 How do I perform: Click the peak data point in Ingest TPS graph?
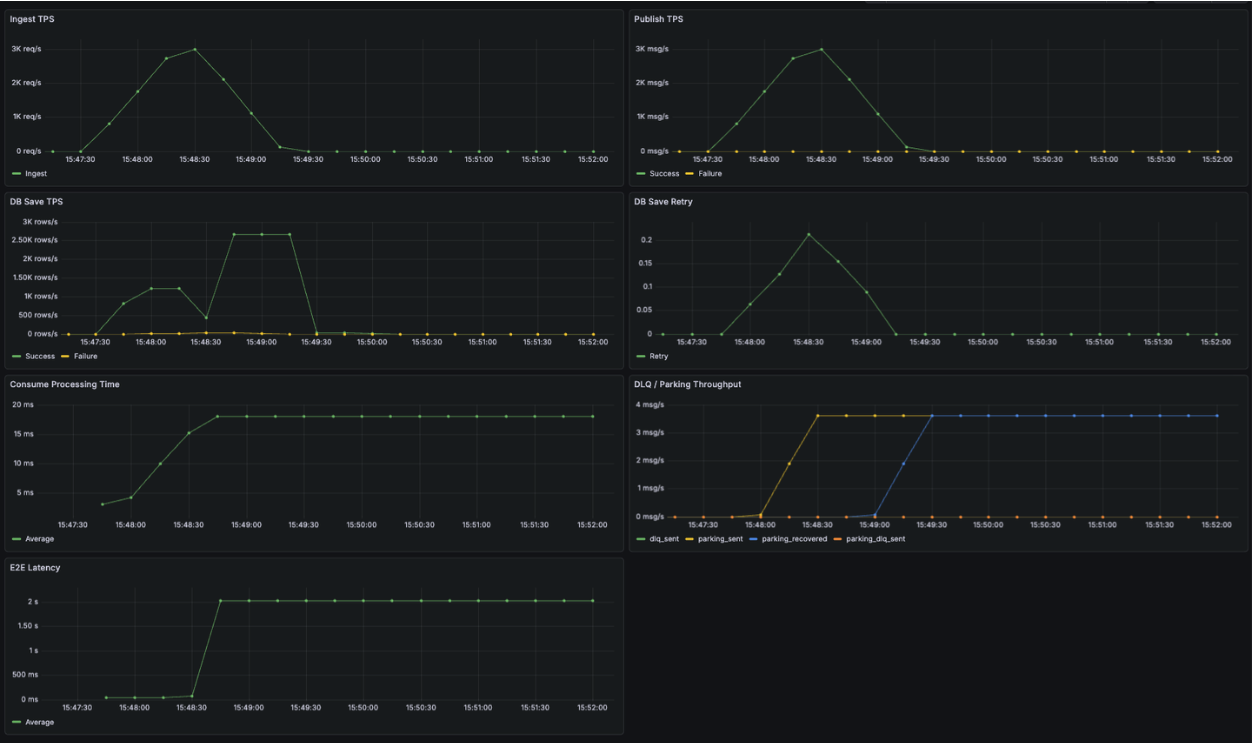[x=195, y=49]
